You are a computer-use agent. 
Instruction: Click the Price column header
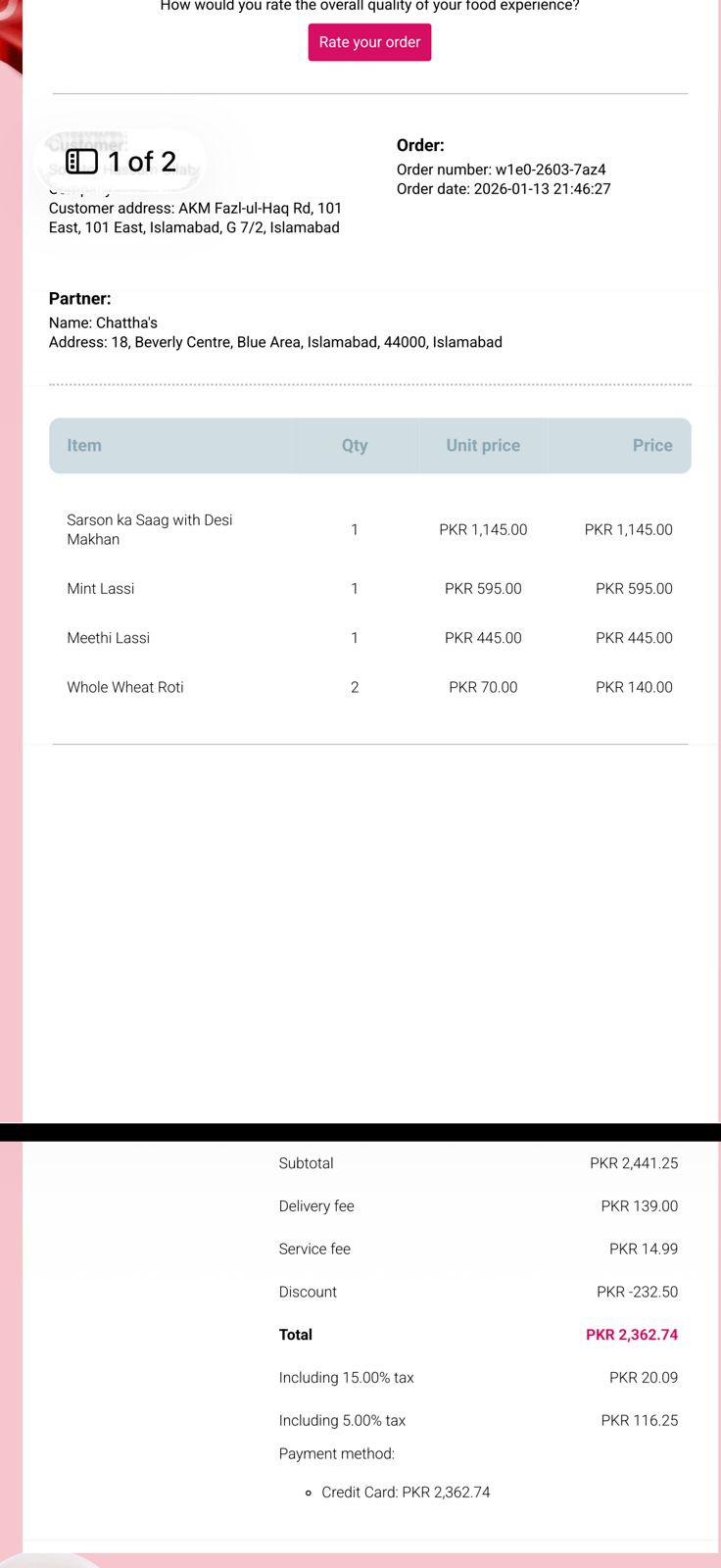pos(651,445)
